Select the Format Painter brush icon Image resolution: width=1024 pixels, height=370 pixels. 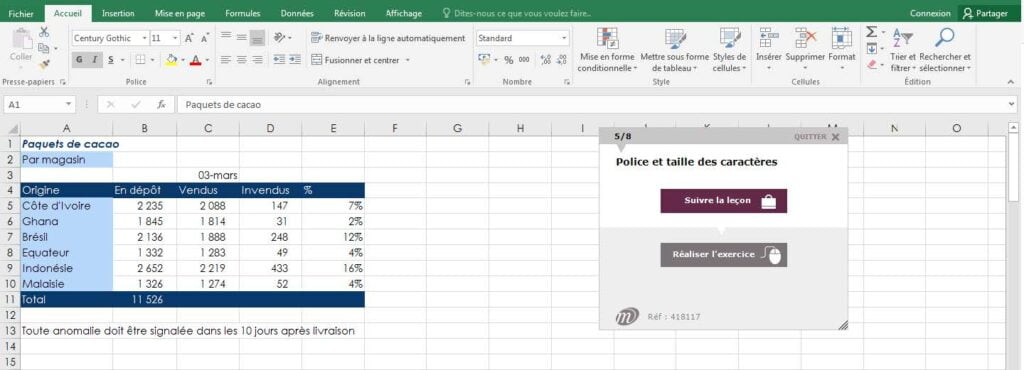44,64
